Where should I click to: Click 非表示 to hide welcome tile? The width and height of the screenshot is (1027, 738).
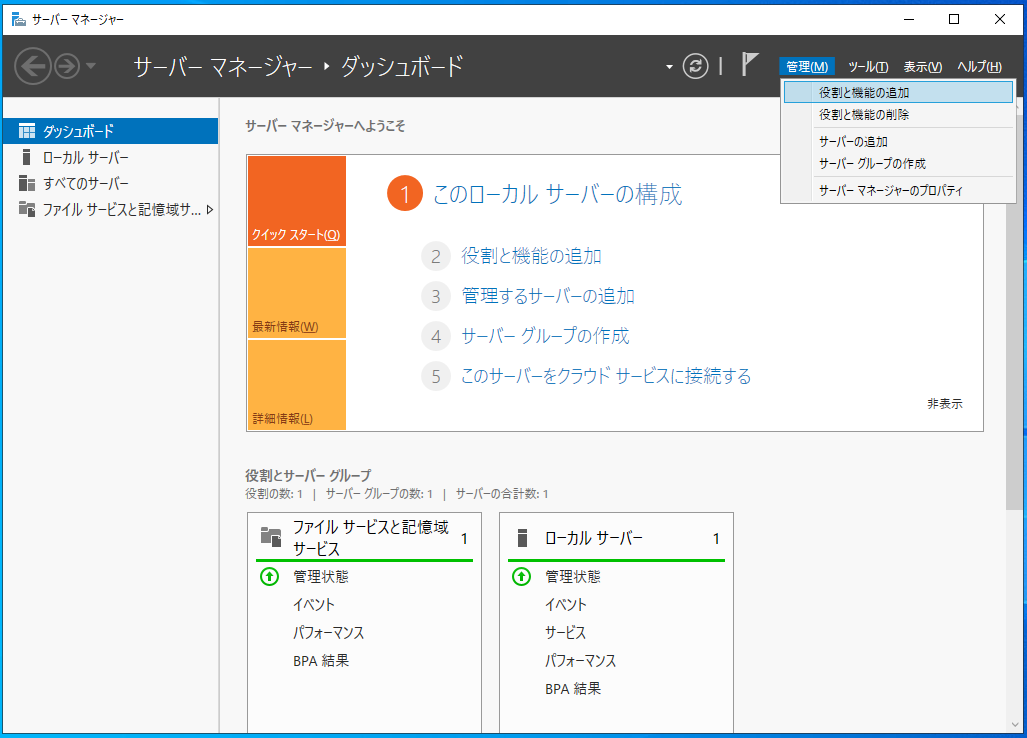[x=944, y=403]
